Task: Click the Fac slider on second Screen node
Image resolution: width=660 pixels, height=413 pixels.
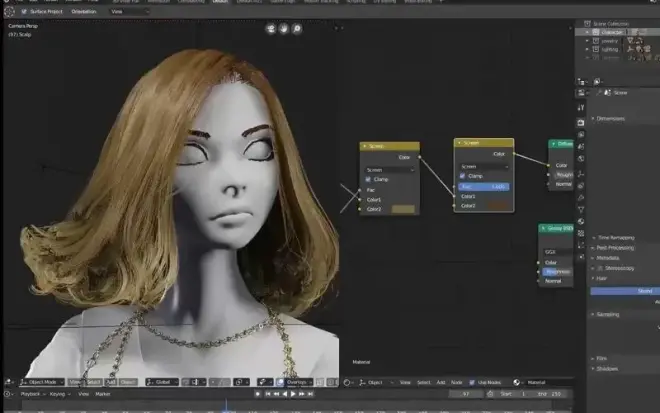Action: (484, 186)
